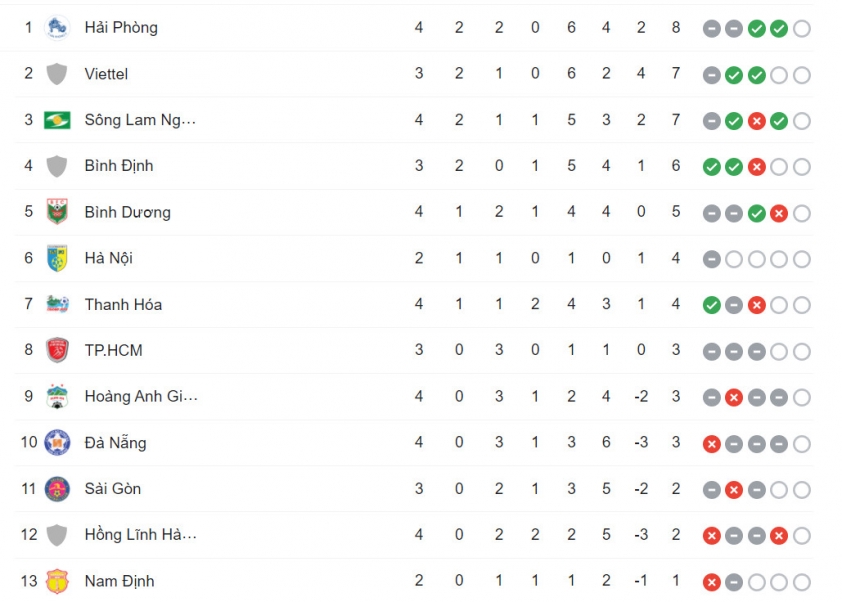Click Hải Phòng's points value 8
The height and width of the screenshot is (602, 842).
[676, 27]
